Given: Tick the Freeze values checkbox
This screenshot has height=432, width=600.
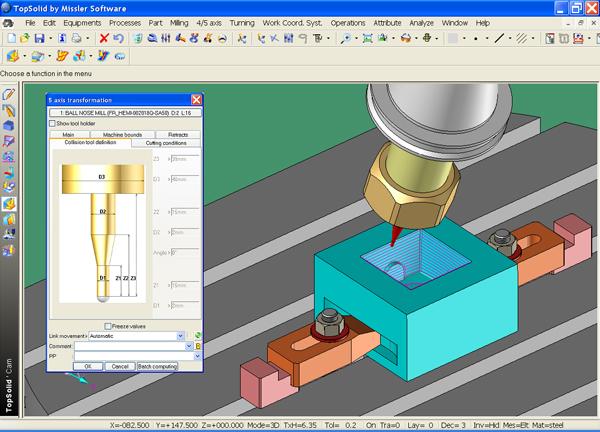Looking at the screenshot, I should 108,326.
